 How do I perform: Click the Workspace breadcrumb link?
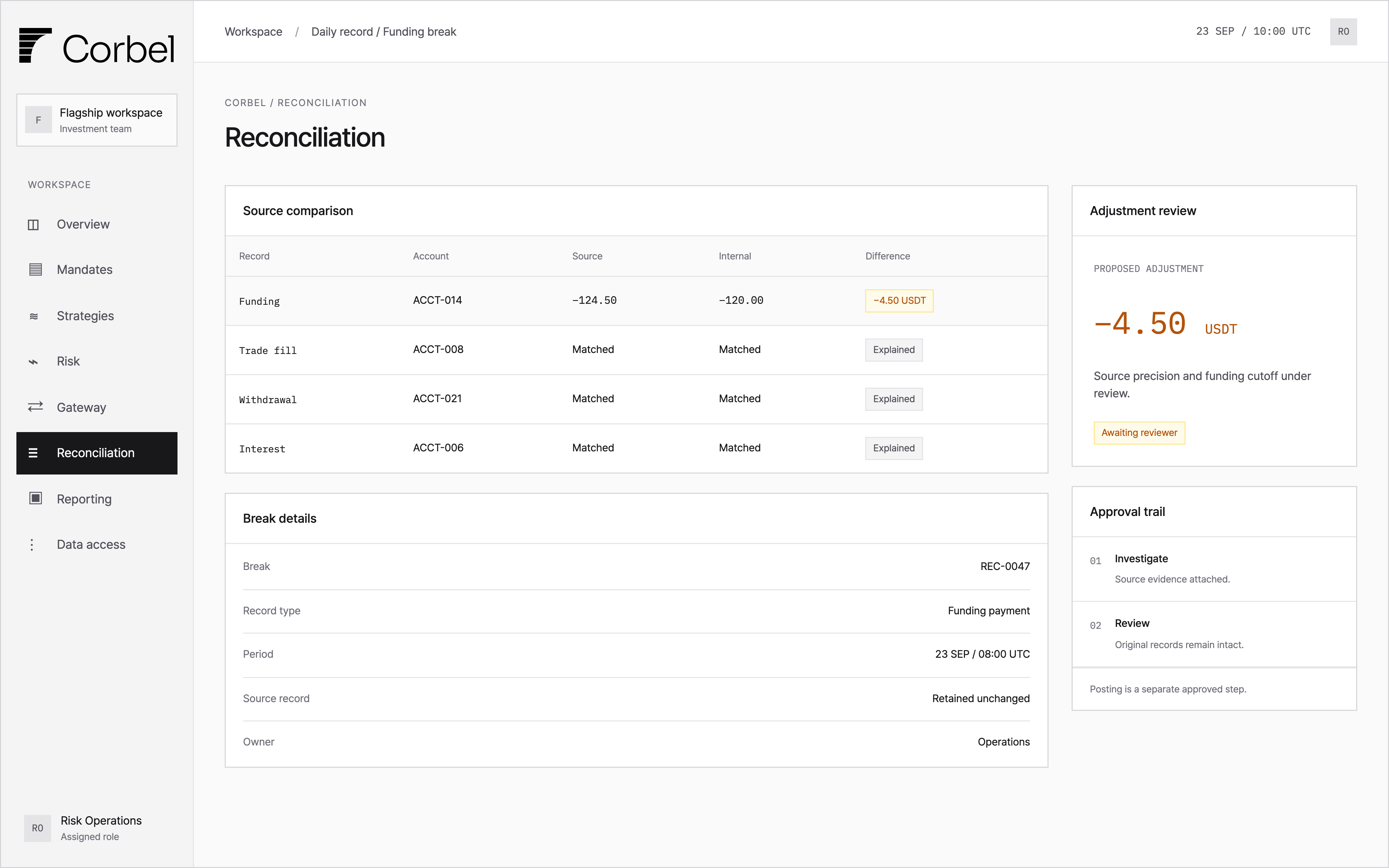253,32
